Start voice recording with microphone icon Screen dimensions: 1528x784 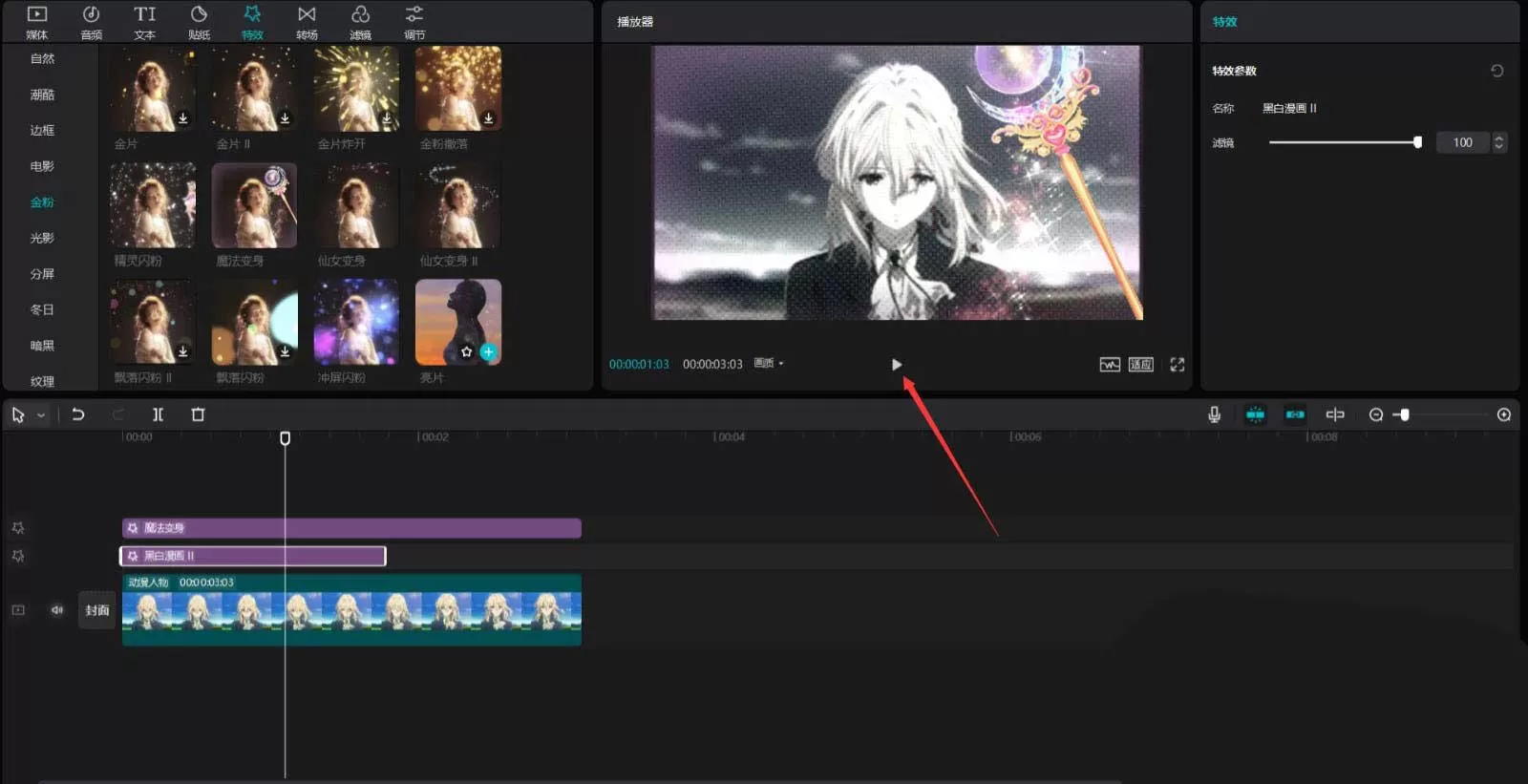click(x=1215, y=414)
